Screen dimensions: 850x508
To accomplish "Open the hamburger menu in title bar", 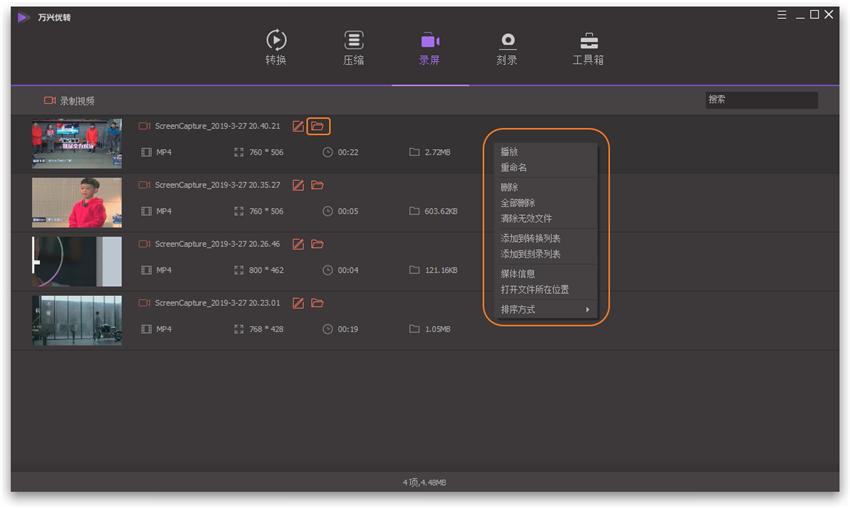I will click(782, 15).
